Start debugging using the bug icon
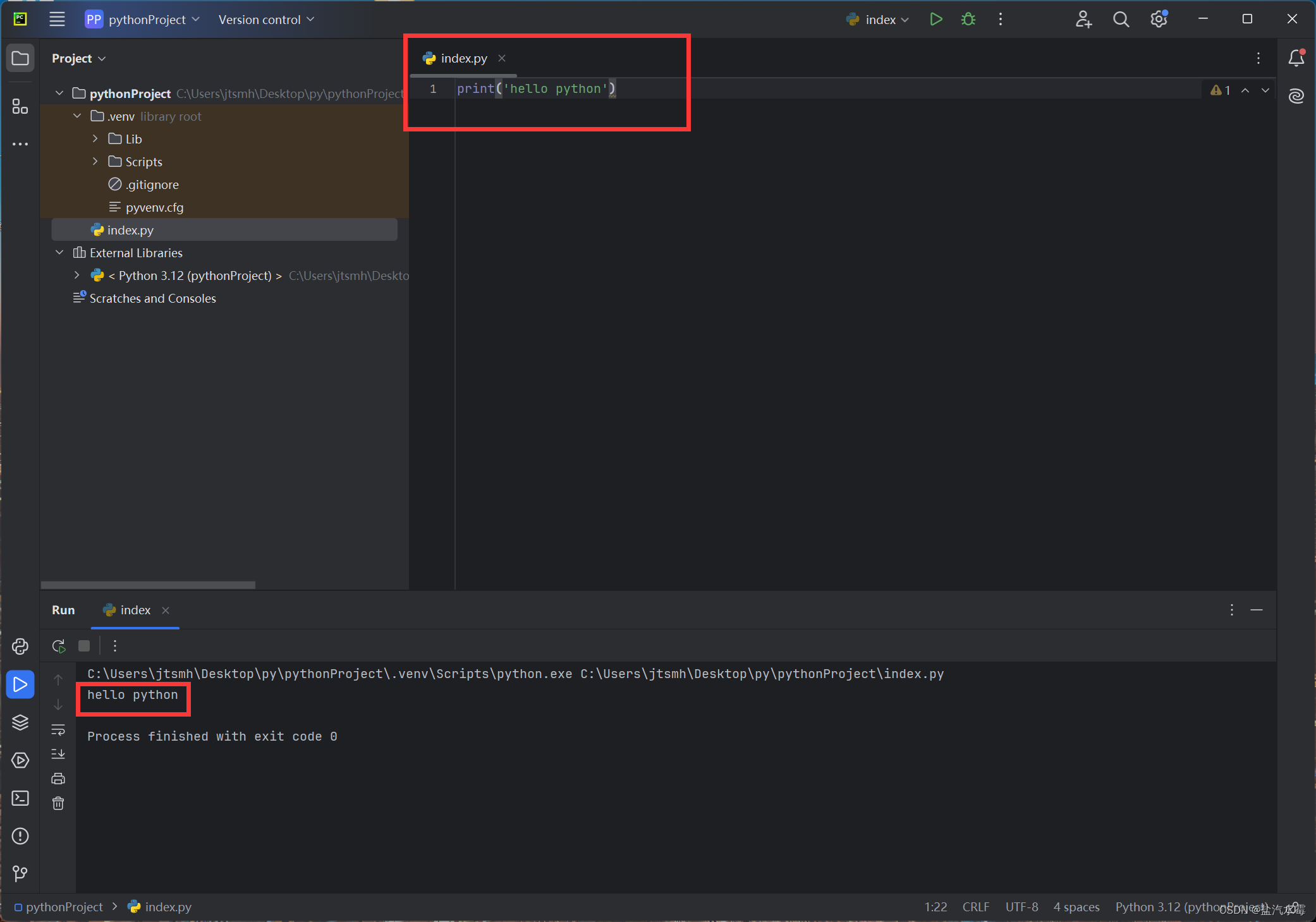This screenshot has width=1316, height=922. click(968, 19)
